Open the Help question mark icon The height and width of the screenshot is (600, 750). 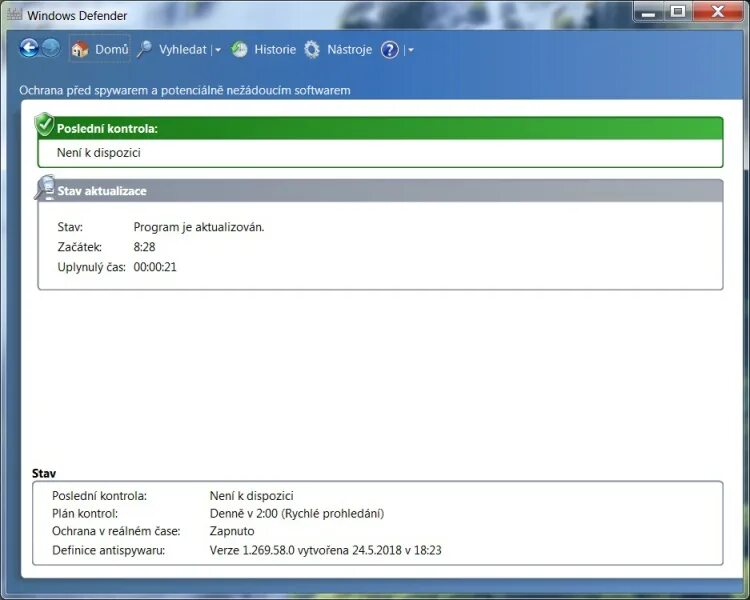click(390, 49)
